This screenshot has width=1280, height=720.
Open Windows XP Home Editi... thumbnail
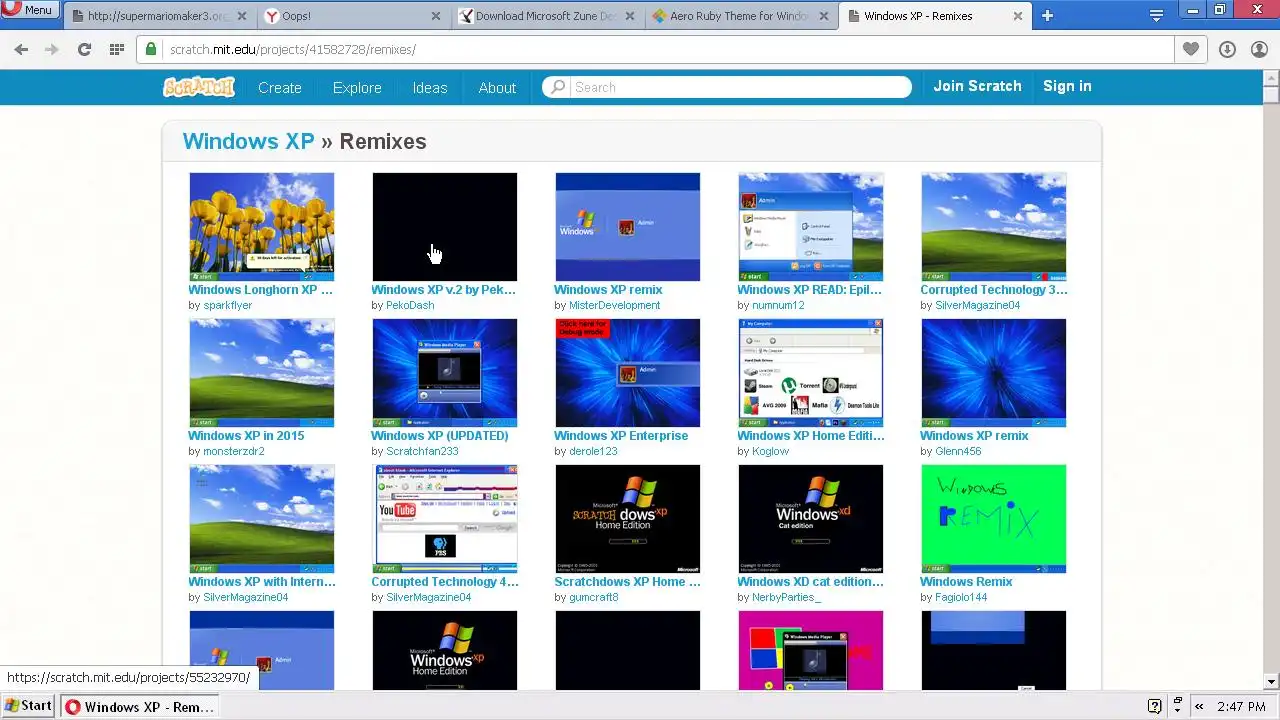coord(811,373)
